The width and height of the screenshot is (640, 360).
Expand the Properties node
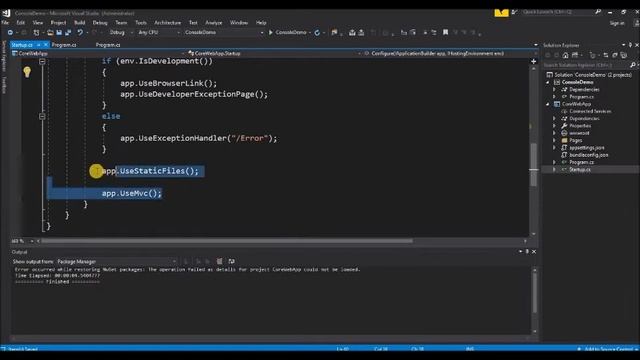pyautogui.click(x=554, y=126)
